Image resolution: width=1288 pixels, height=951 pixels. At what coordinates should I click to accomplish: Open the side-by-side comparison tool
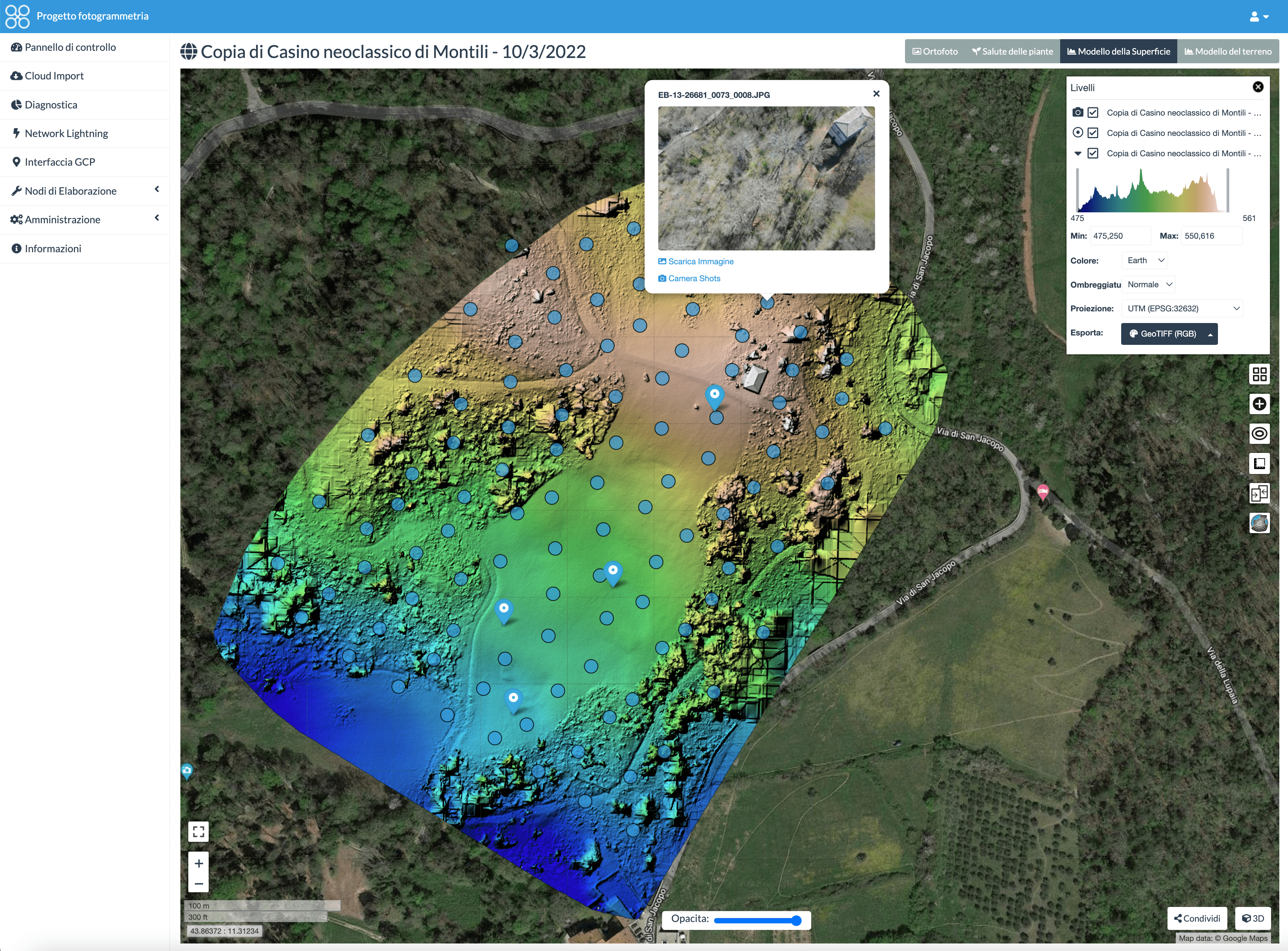pyautogui.click(x=1260, y=493)
